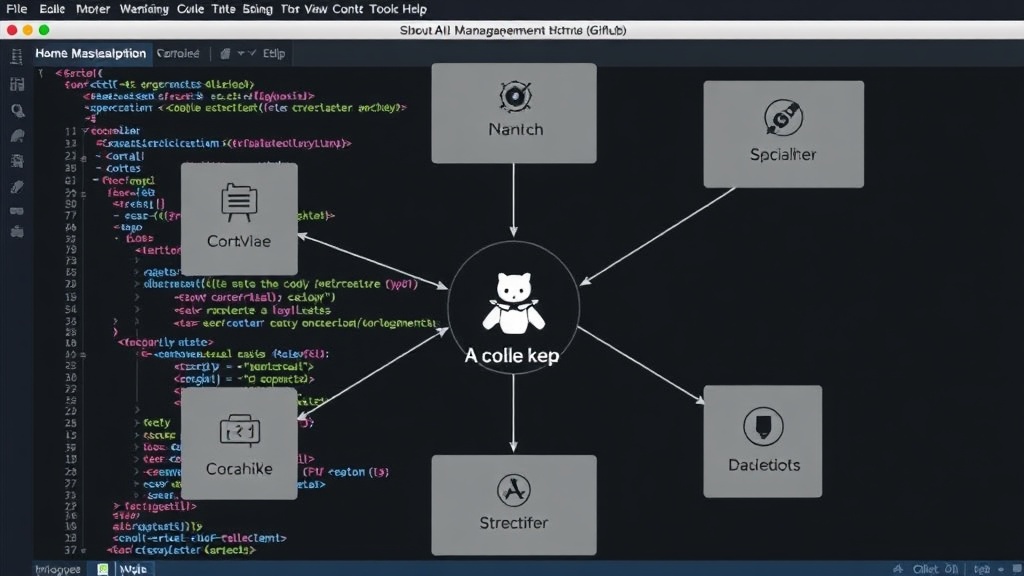Toggle fold marker at bottom line 37

pos(84,551)
